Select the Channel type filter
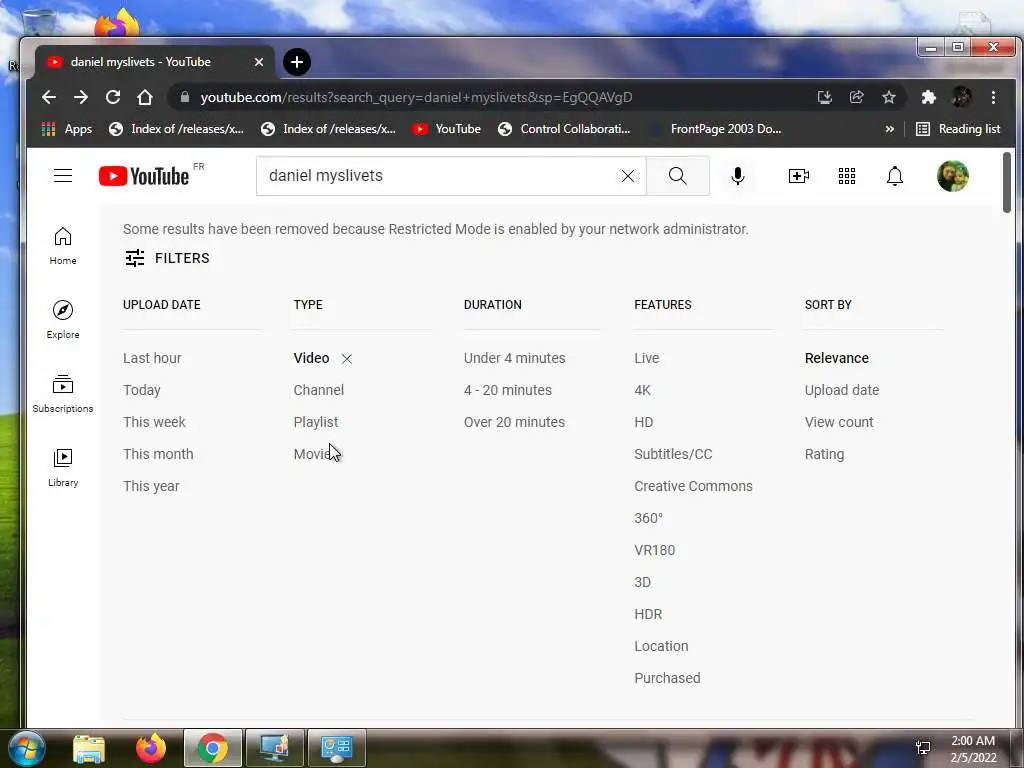Screen dimensions: 1024x768 coord(319,390)
